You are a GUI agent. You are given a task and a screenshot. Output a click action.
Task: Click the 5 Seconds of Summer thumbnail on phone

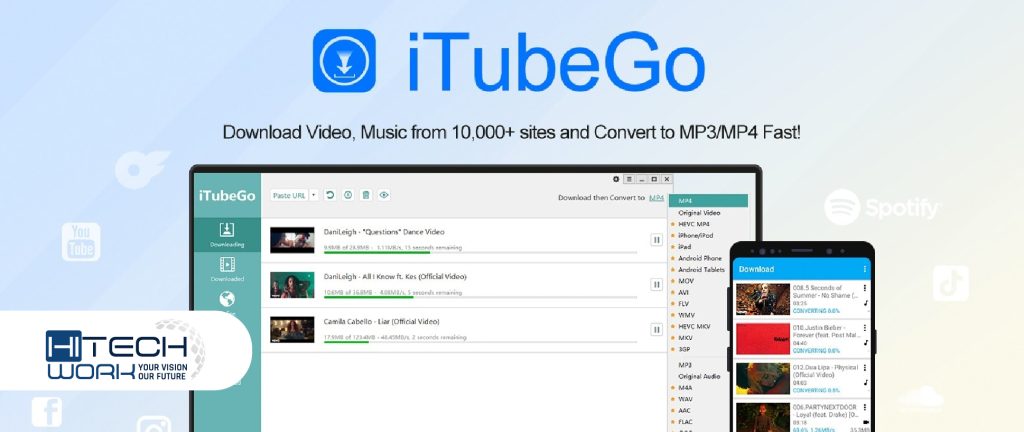click(x=763, y=299)
